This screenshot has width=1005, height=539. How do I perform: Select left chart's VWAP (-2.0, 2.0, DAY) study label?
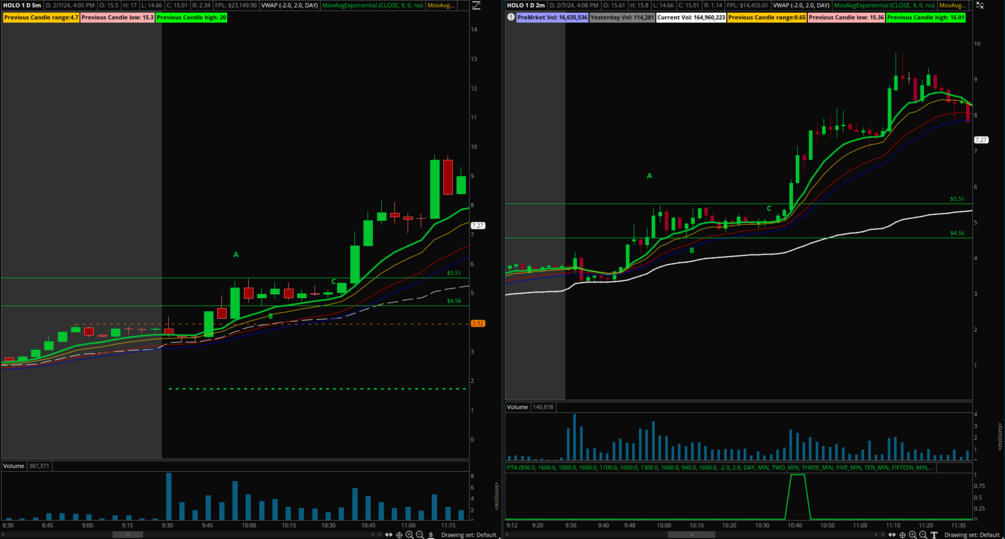[290, 5]
